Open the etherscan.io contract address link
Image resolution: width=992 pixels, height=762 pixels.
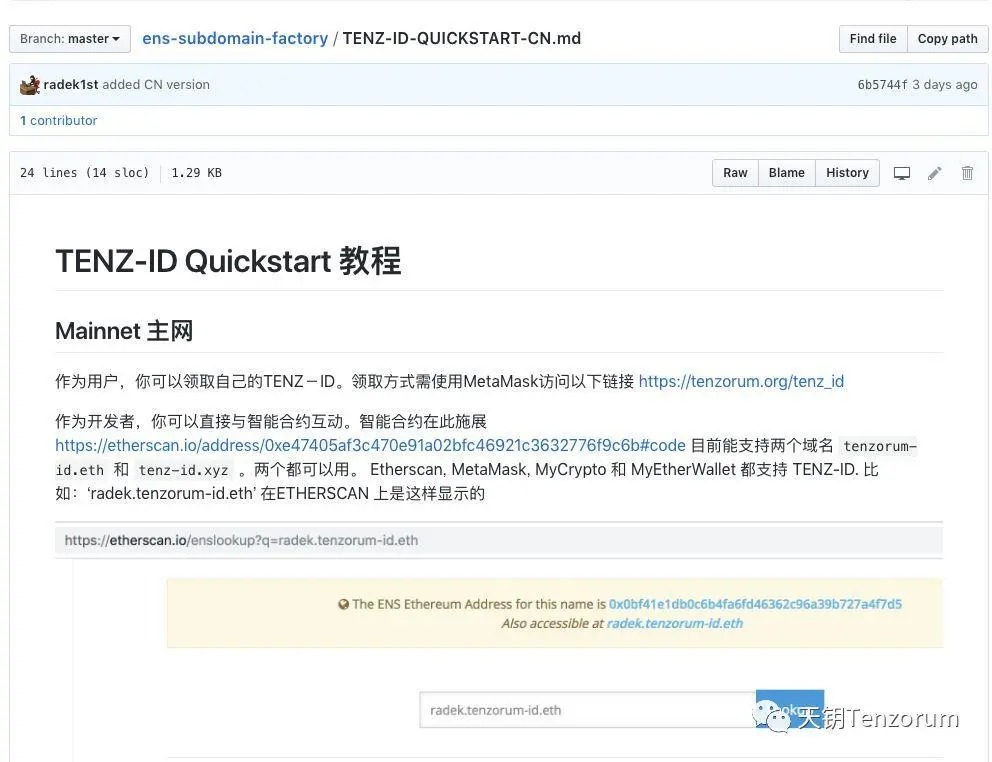tap(370, 446)
